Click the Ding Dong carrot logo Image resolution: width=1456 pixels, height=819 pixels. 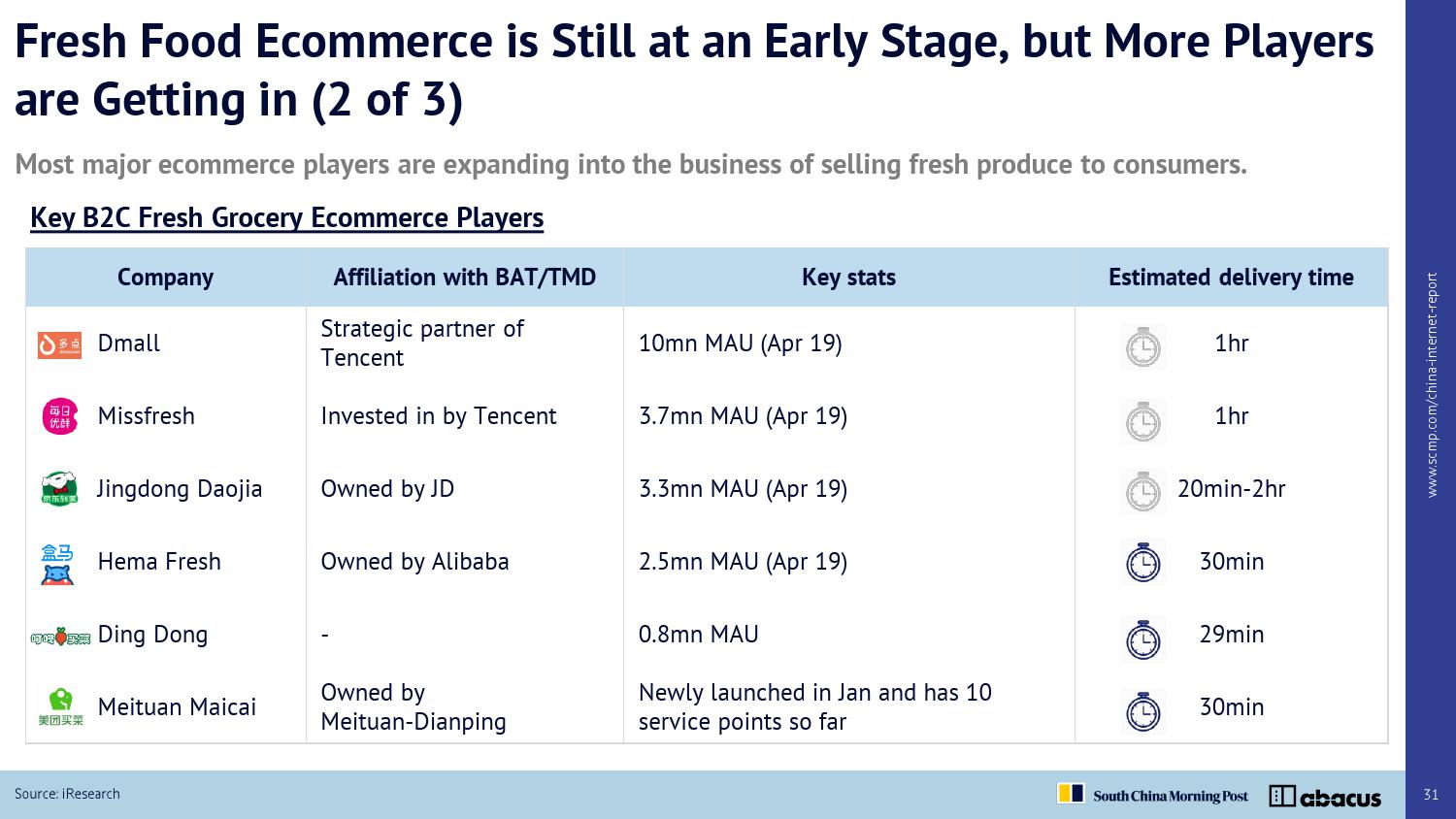pos(60,637)
